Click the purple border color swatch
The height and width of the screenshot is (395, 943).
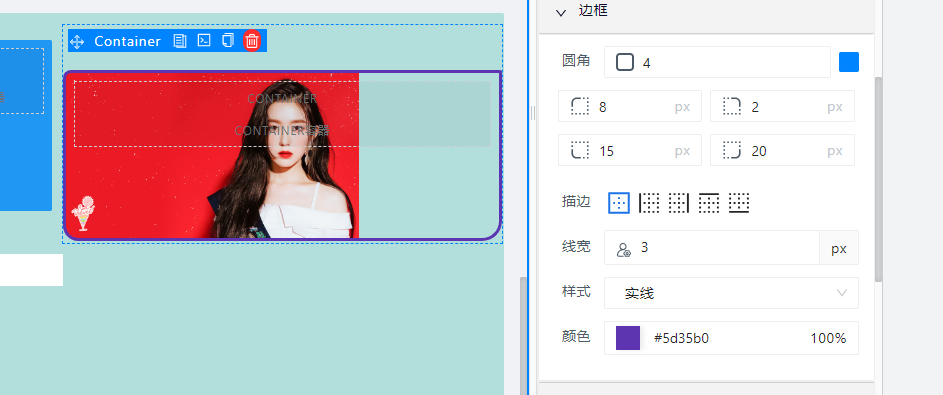[x=628, y=338]
